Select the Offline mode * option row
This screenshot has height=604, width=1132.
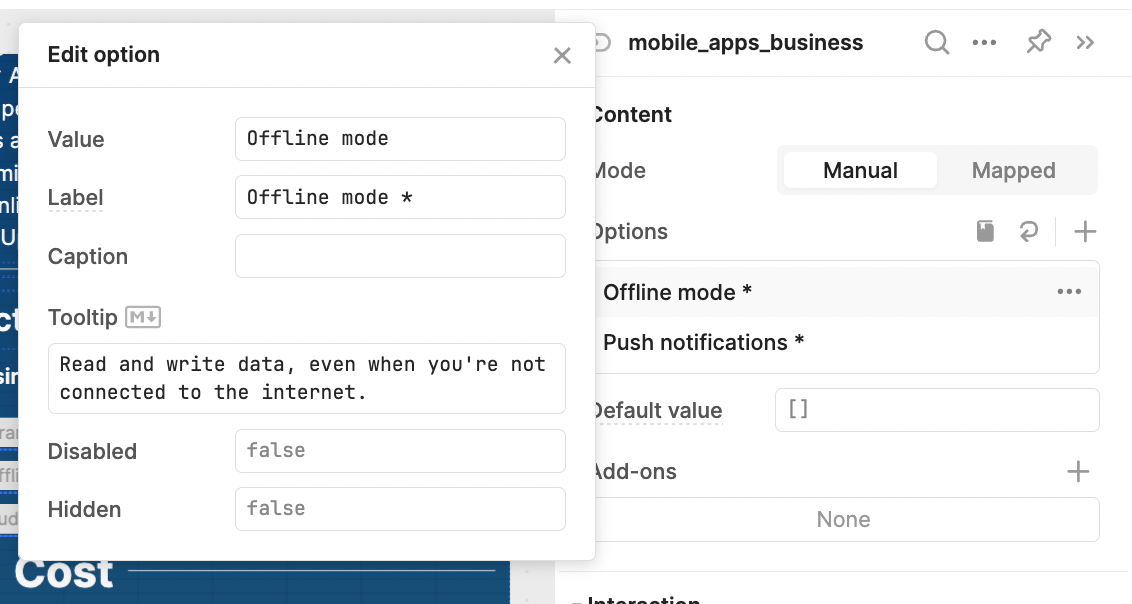click(x=846, y=292)
